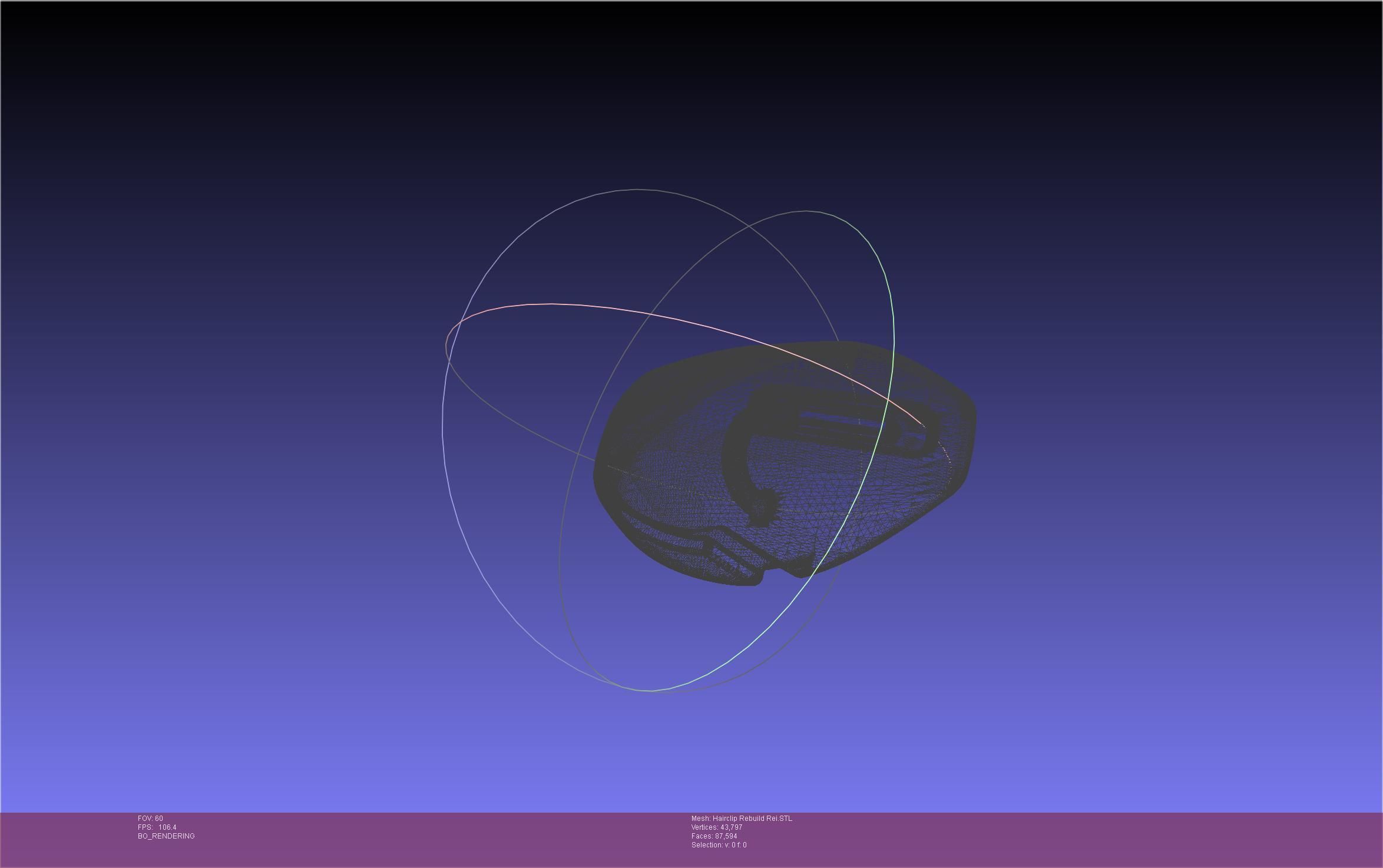1383x868 pixels.
Task: Click the FPS 106.4 counter
Action: point(157,827)
